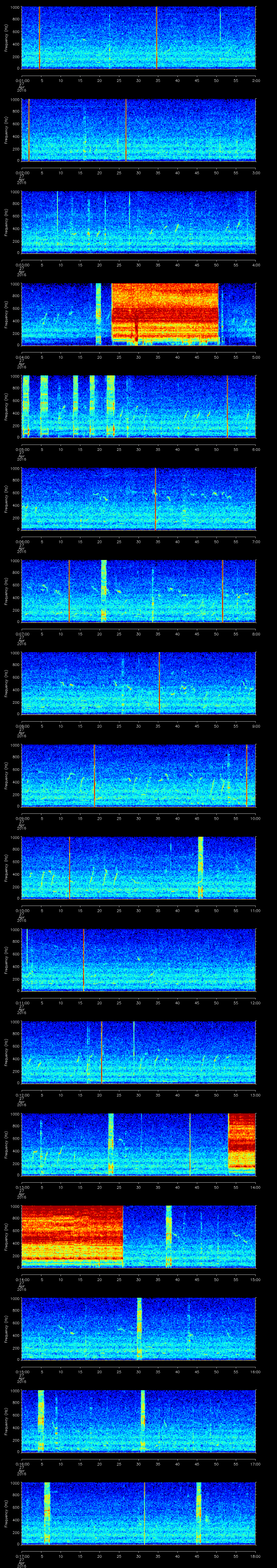The height and width of the screenshot is (1568, 277).
Task: Select the "3:00" end time label
Action: (x=256, y=173)
